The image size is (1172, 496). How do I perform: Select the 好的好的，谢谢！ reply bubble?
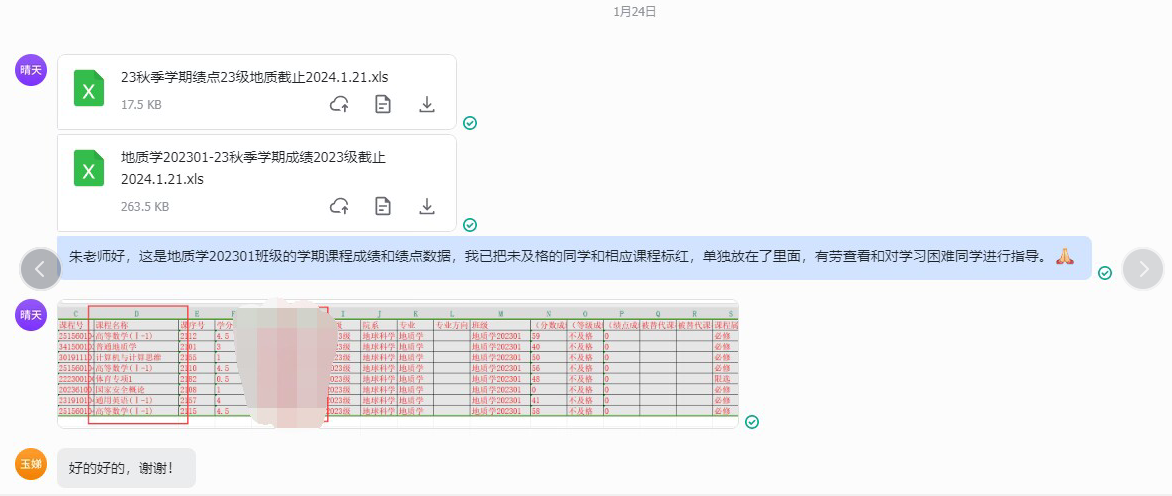tap(126, 467)
